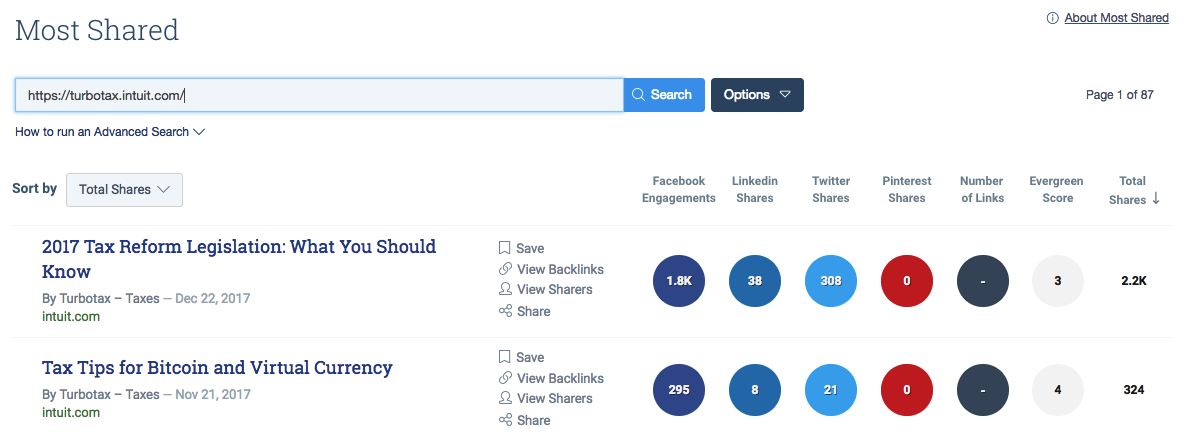
Task: View Sharers of the Bitcoin tax tips article
Action: [x=545, y=398]
